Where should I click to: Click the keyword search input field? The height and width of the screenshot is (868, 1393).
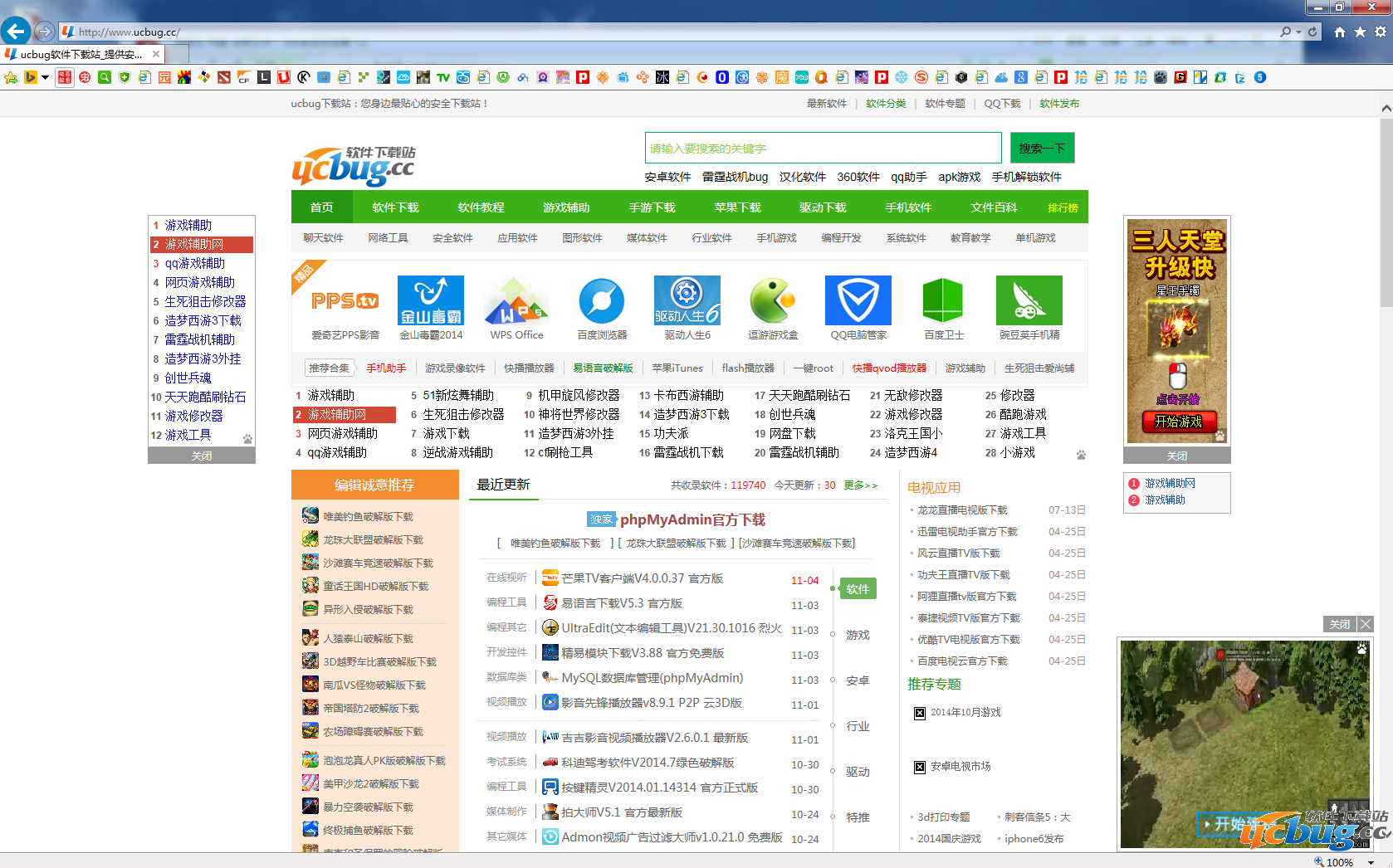(x=824, y=149)
